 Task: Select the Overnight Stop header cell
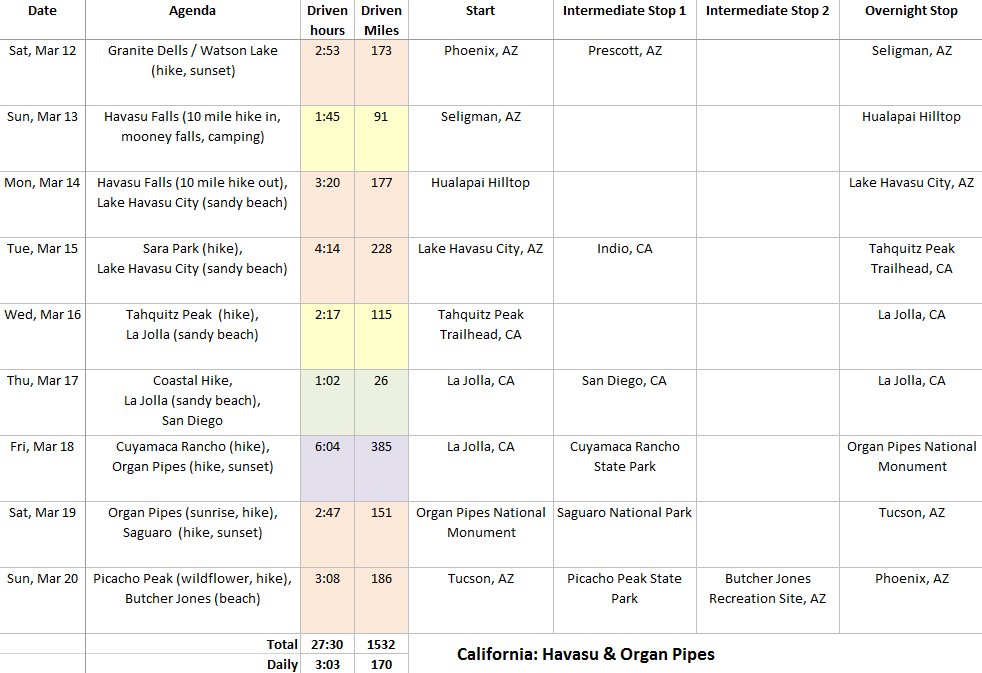(910, 11)
